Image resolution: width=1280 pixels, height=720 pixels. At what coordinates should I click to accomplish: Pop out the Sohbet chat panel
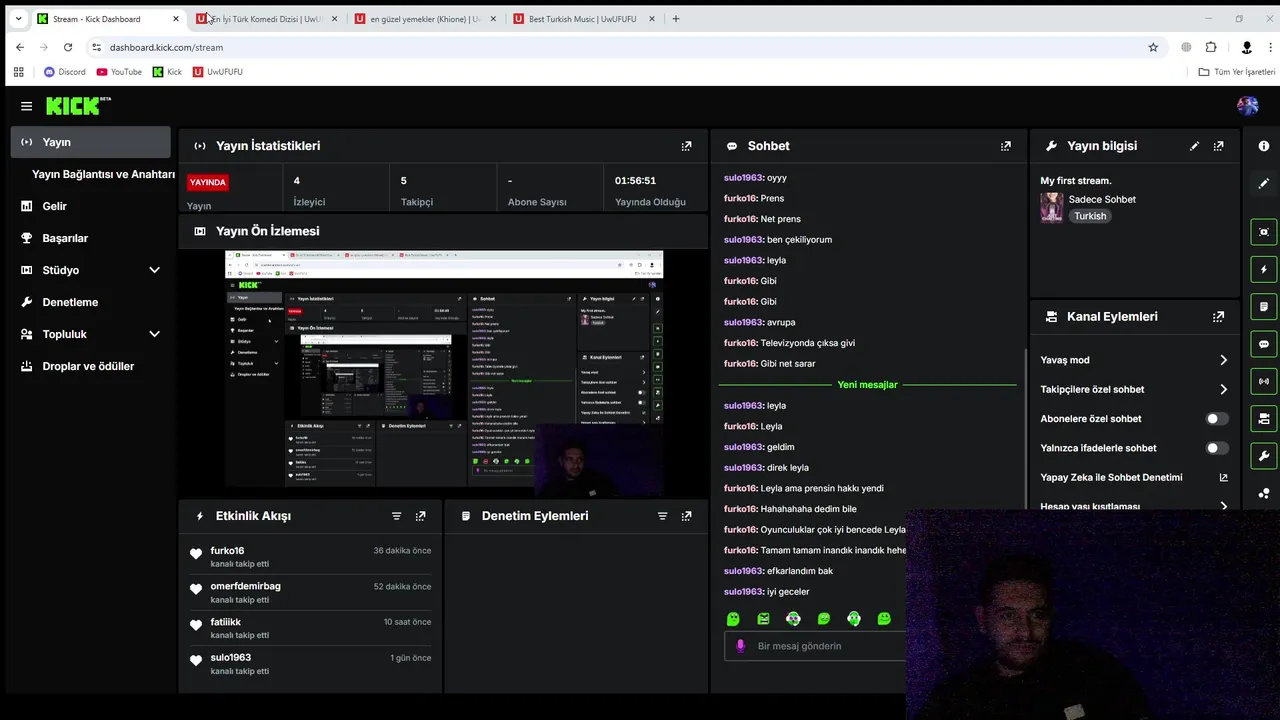(1006, 146)
